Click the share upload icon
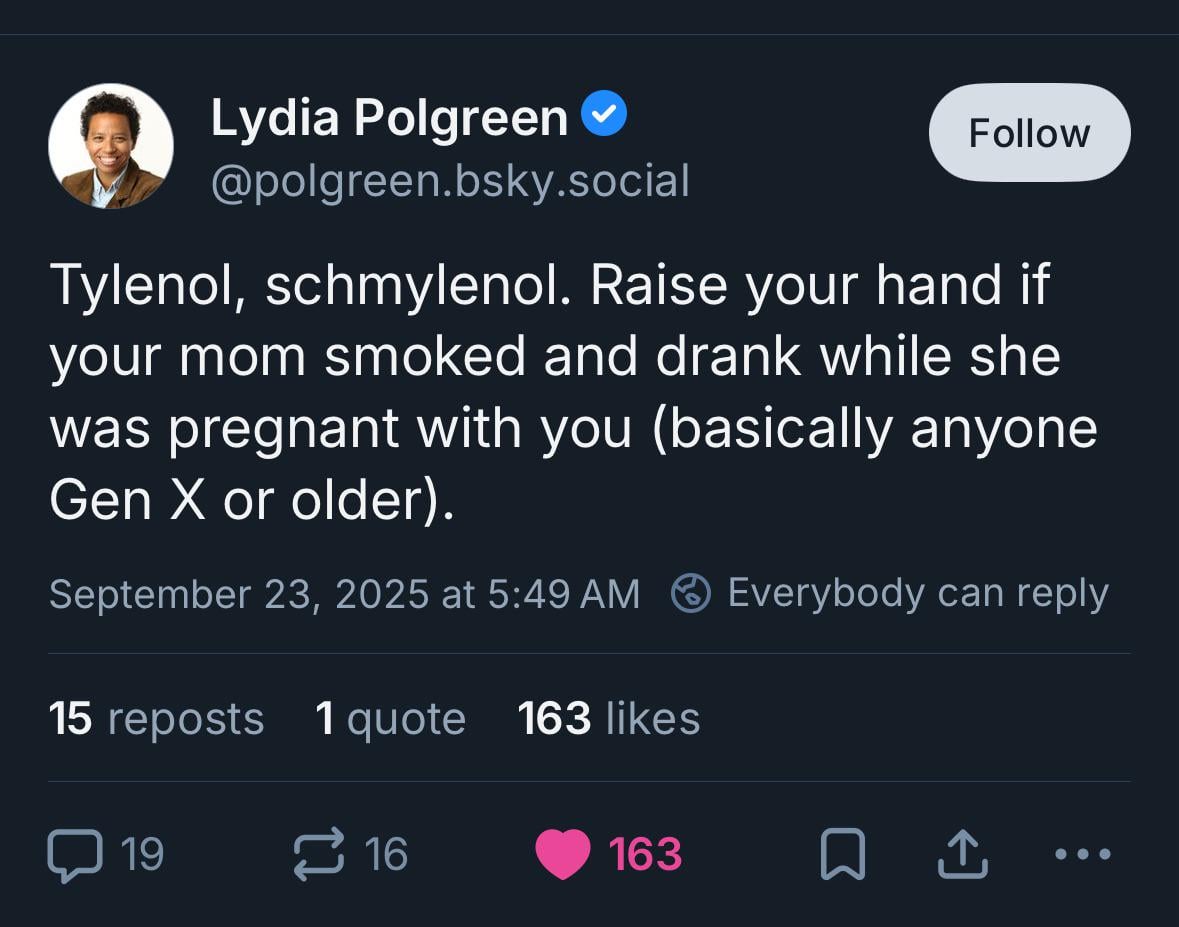 [962, 854]
